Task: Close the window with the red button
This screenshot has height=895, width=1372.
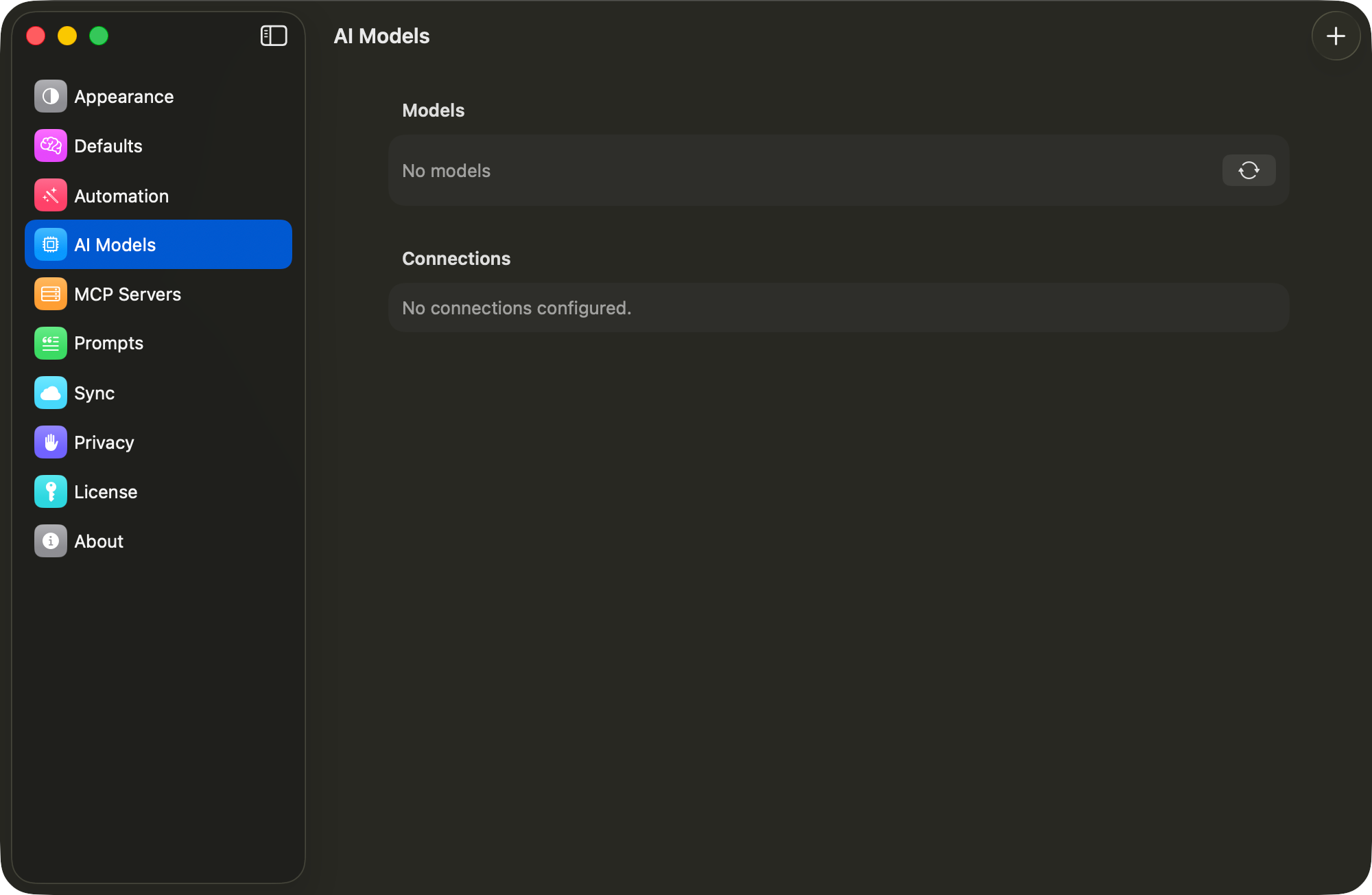Action: point(36,36)
